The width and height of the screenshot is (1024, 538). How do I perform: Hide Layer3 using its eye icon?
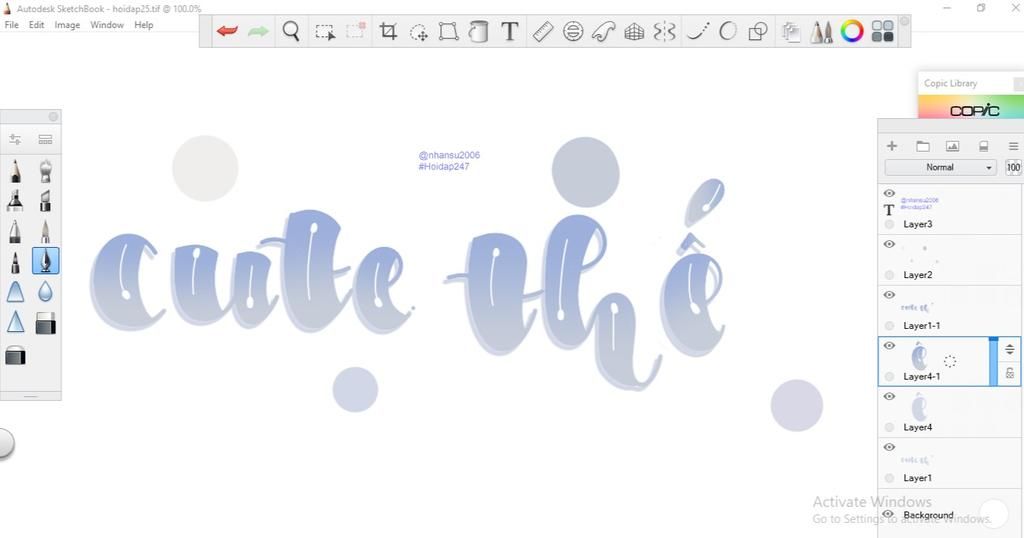point(889,193)
